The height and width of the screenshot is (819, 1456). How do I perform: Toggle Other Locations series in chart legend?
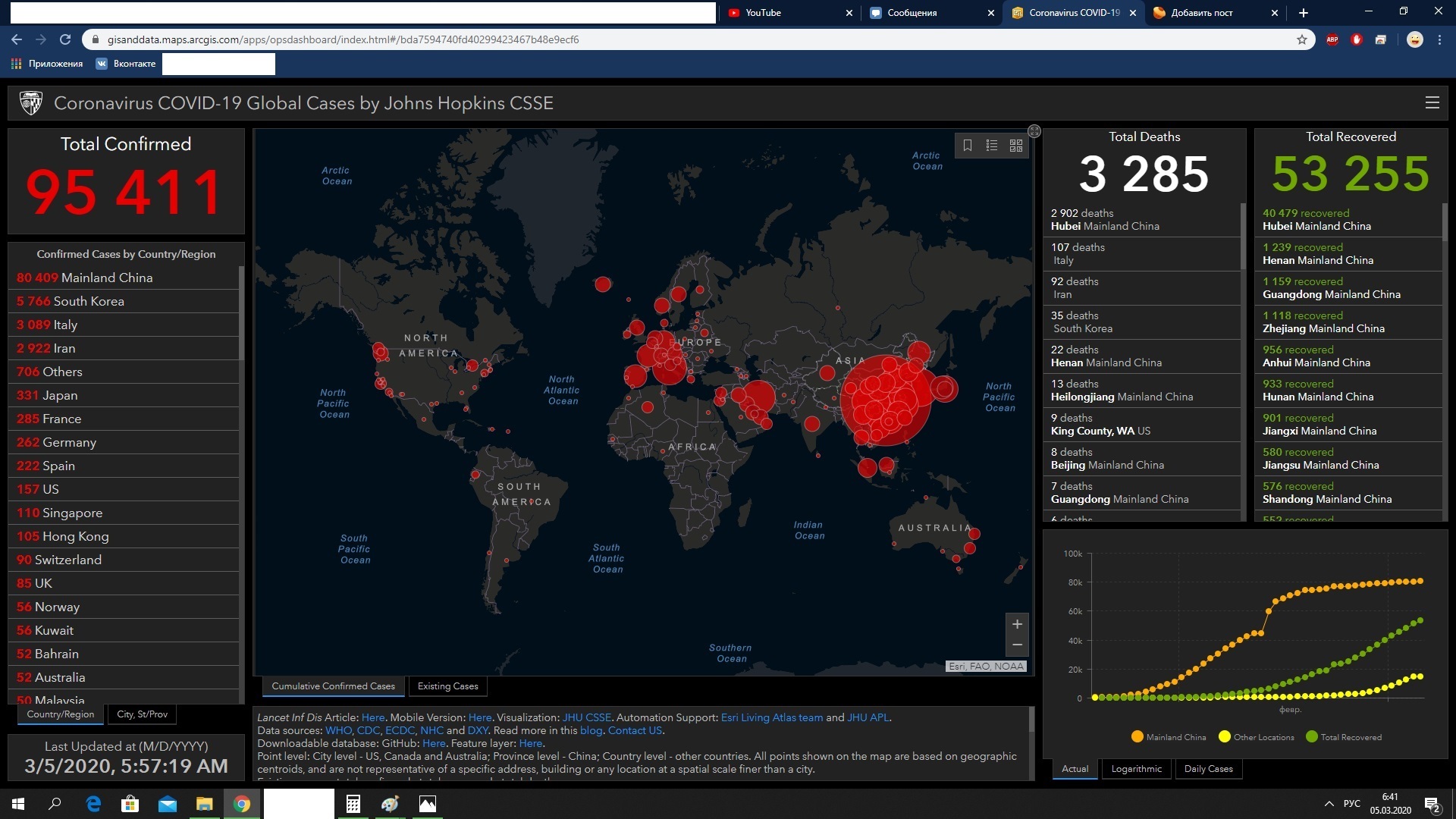pos(1257,737)
